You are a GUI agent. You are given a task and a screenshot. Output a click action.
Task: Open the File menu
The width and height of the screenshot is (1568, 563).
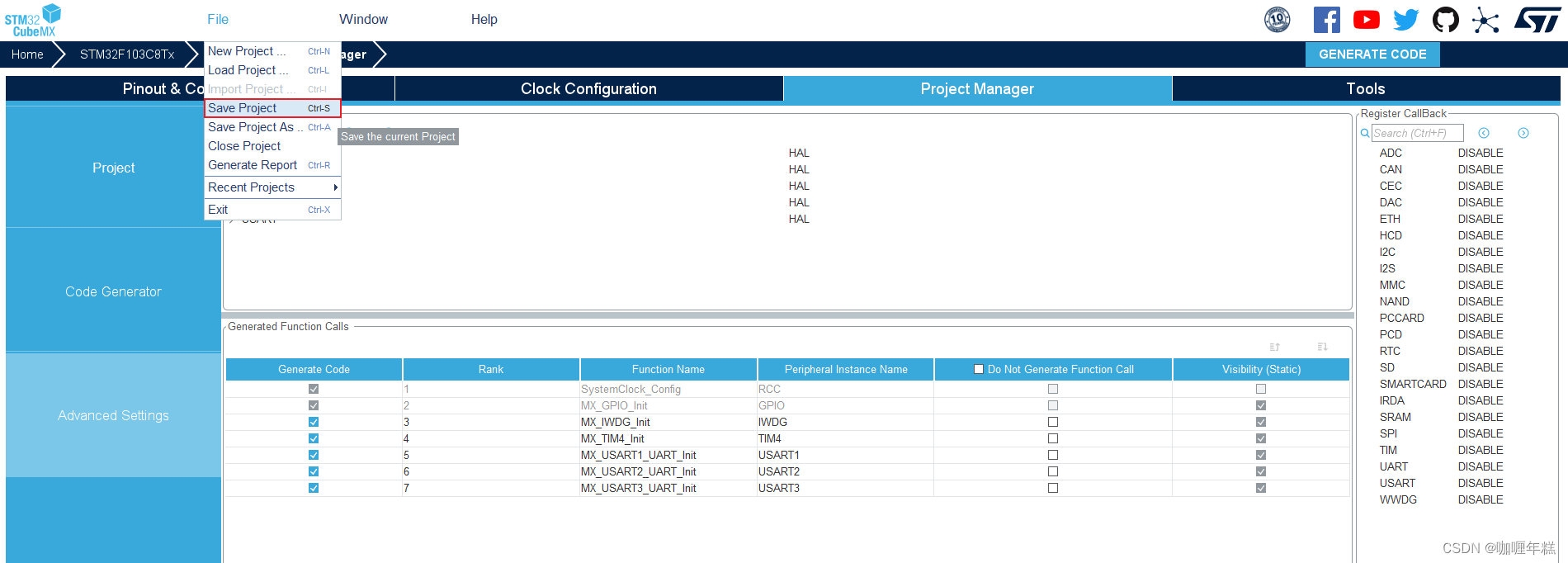tap(218, 19)
